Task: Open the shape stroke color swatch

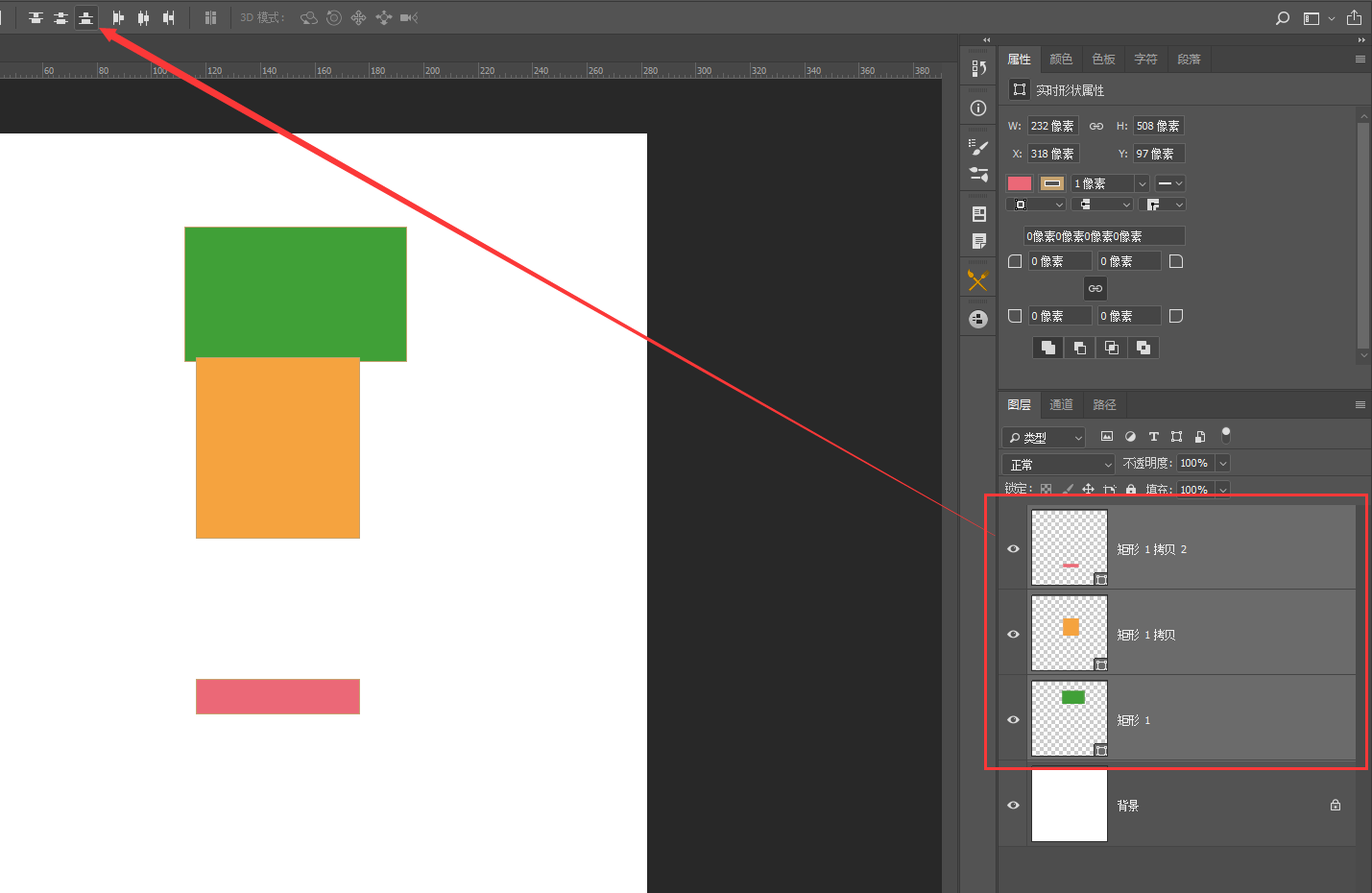Action: [1052, 183]
